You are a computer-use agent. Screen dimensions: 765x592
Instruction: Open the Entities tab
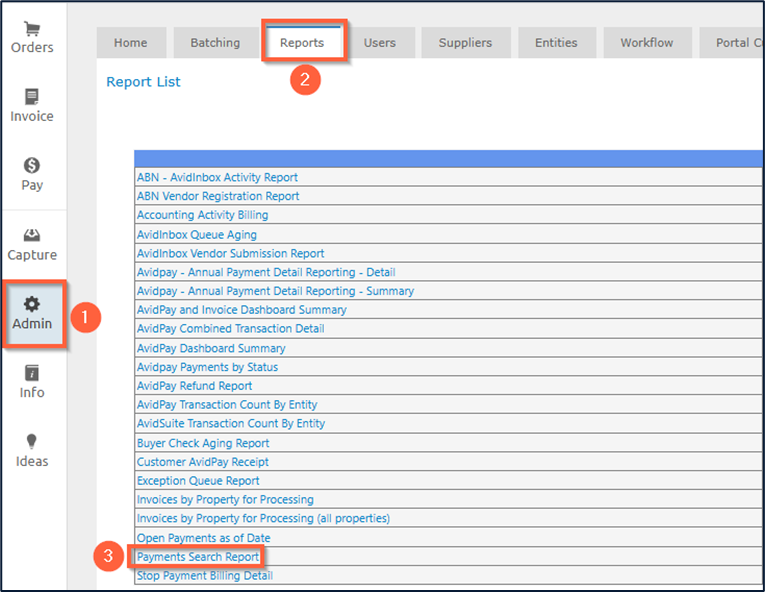pos(556,43)
